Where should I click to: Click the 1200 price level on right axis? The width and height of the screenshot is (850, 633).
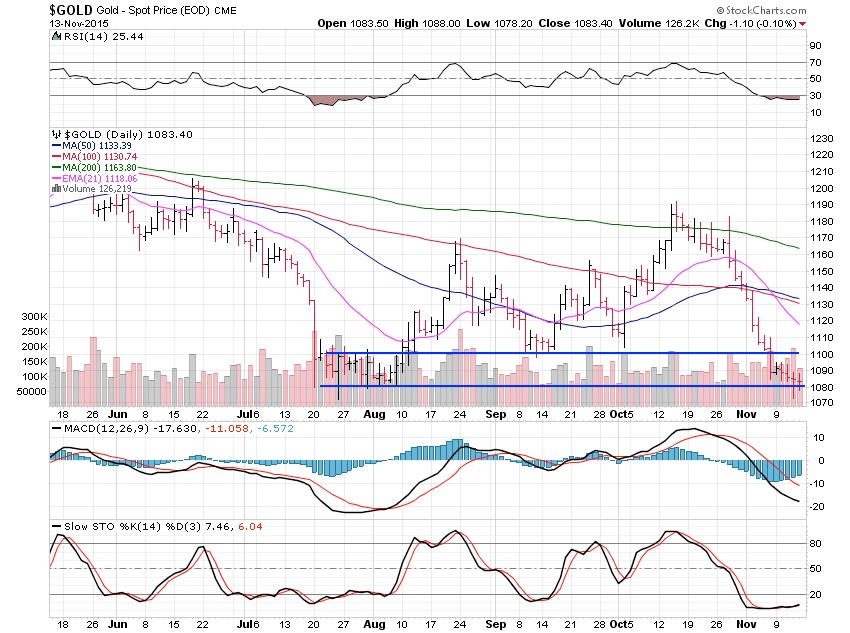click(x=822, y=189)
